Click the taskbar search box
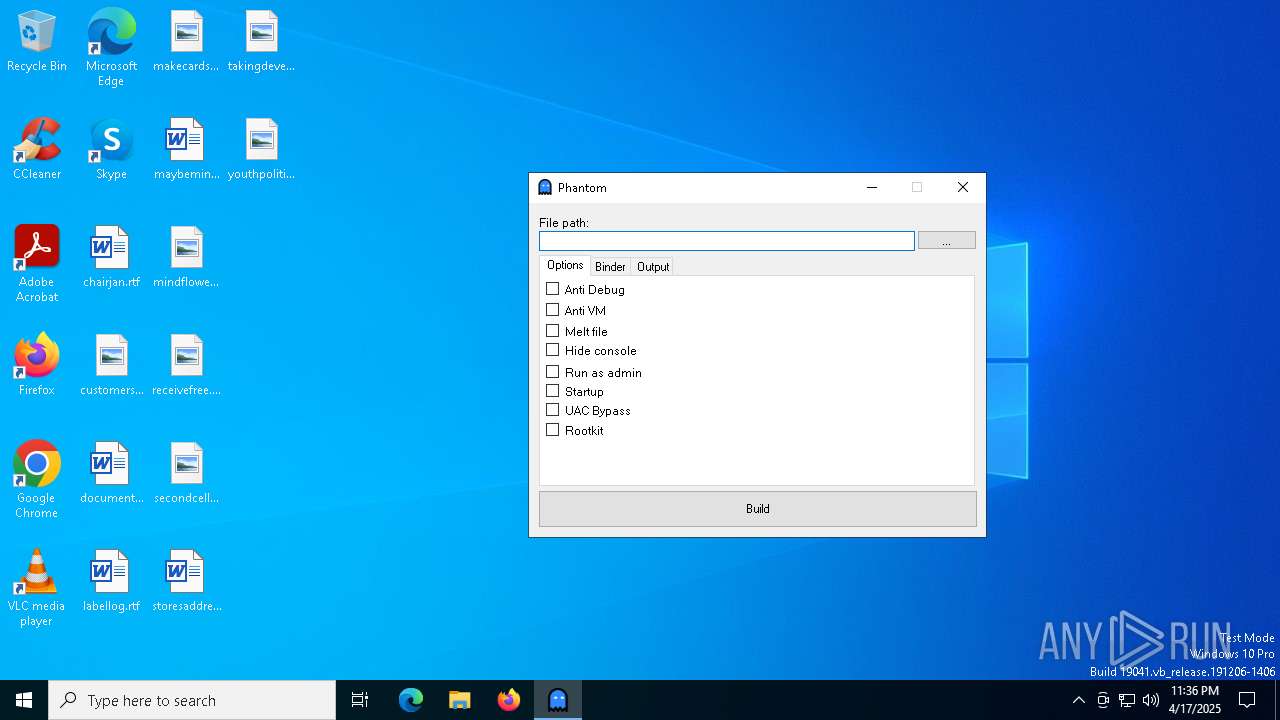This screenshot has height=720, width=1280. (x=192, y=700)
